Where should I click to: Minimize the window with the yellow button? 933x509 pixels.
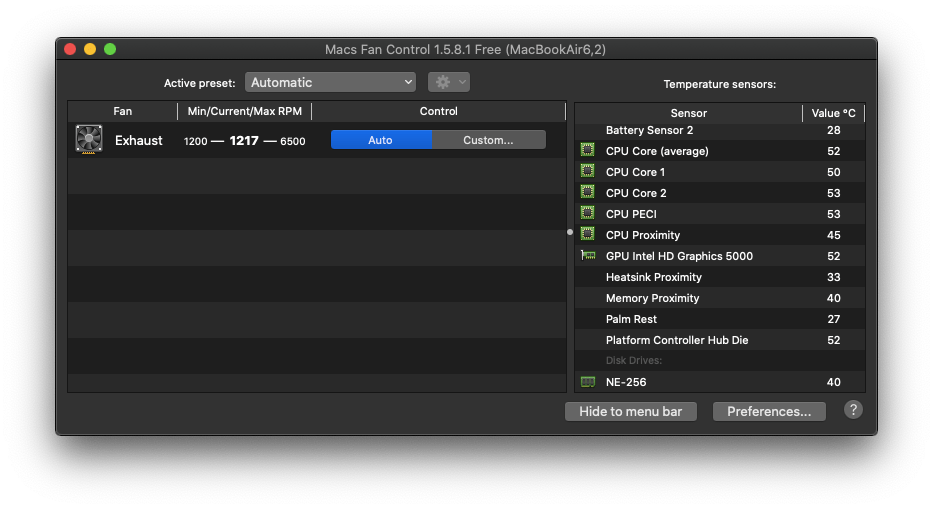90,49
